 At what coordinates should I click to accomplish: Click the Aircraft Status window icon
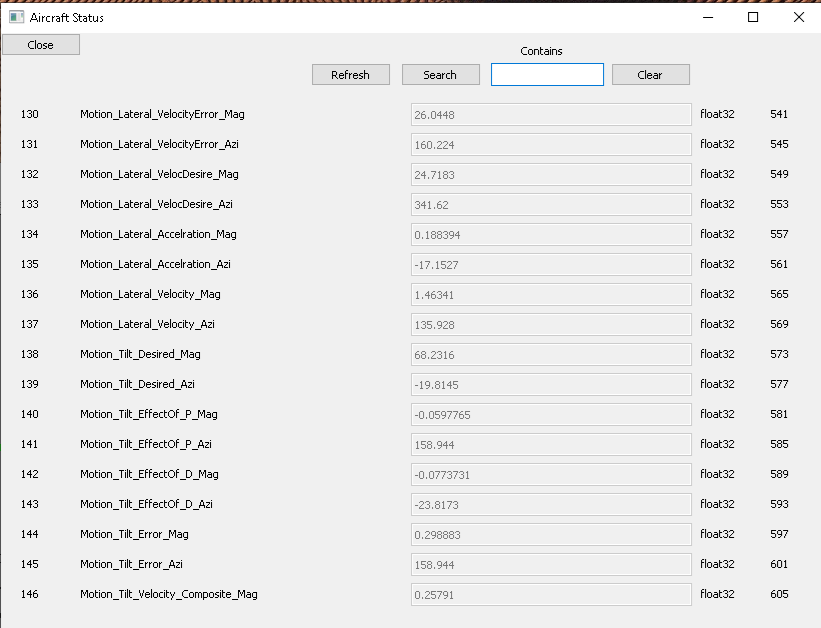(16, 17)
